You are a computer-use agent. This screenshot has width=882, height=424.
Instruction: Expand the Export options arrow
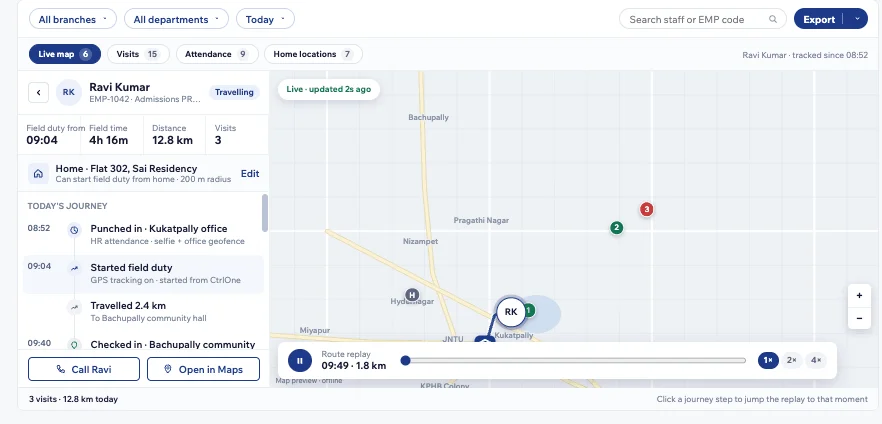pos(857,19)
